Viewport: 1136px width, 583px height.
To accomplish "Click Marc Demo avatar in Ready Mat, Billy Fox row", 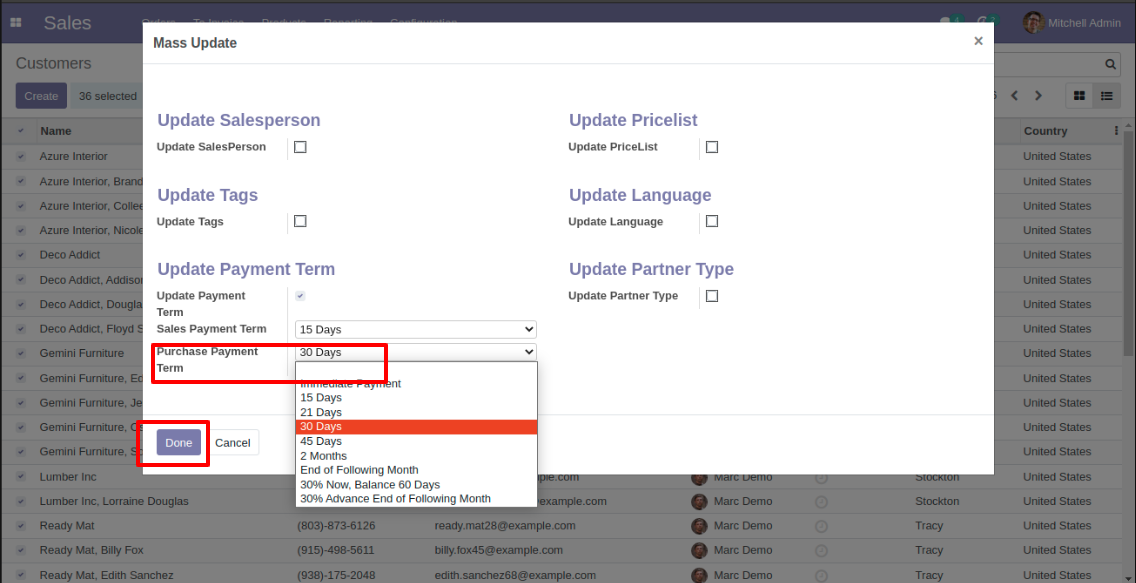I will (x=699, y=550).
